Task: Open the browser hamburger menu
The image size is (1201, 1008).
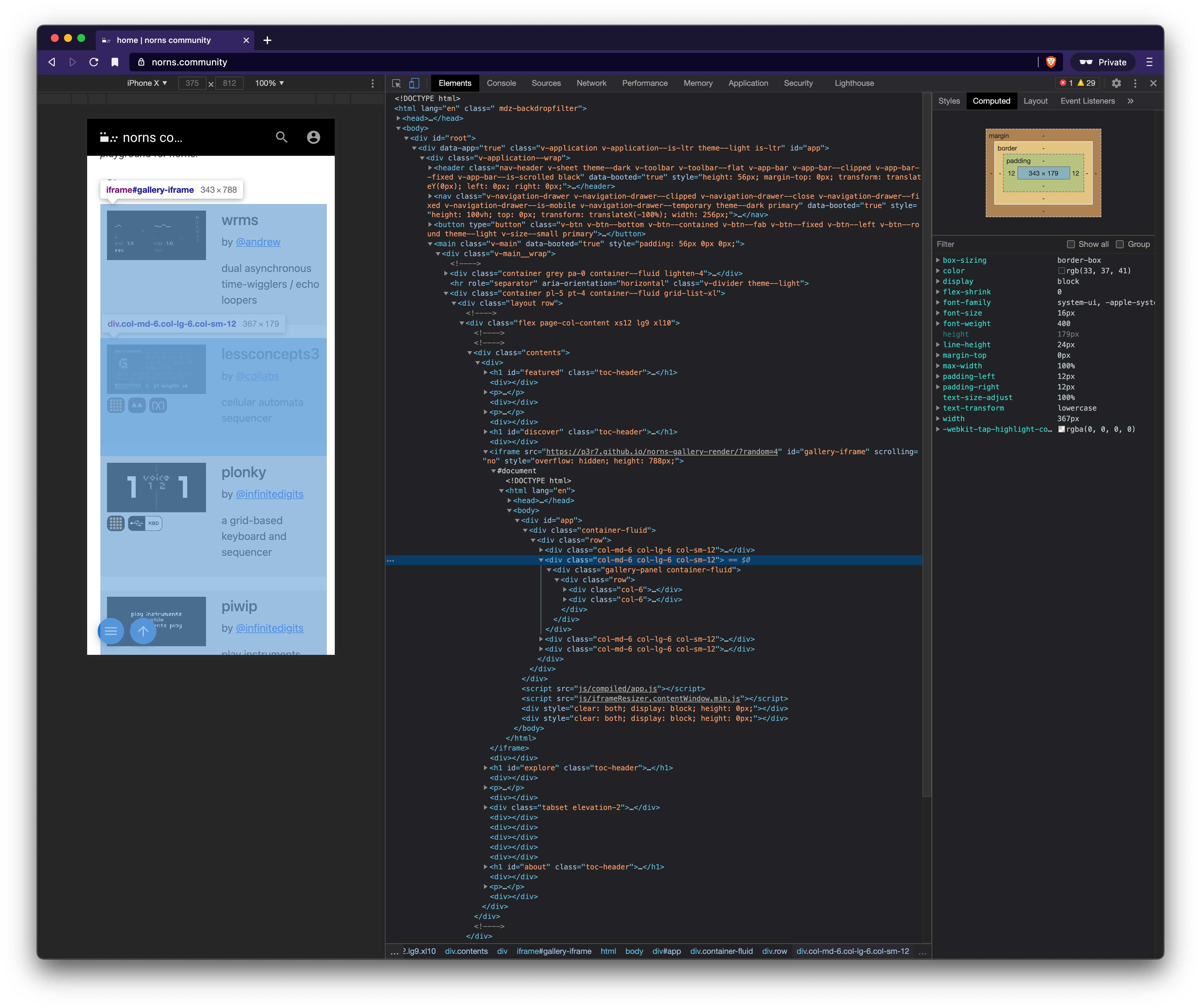Action: [1149, 62]
